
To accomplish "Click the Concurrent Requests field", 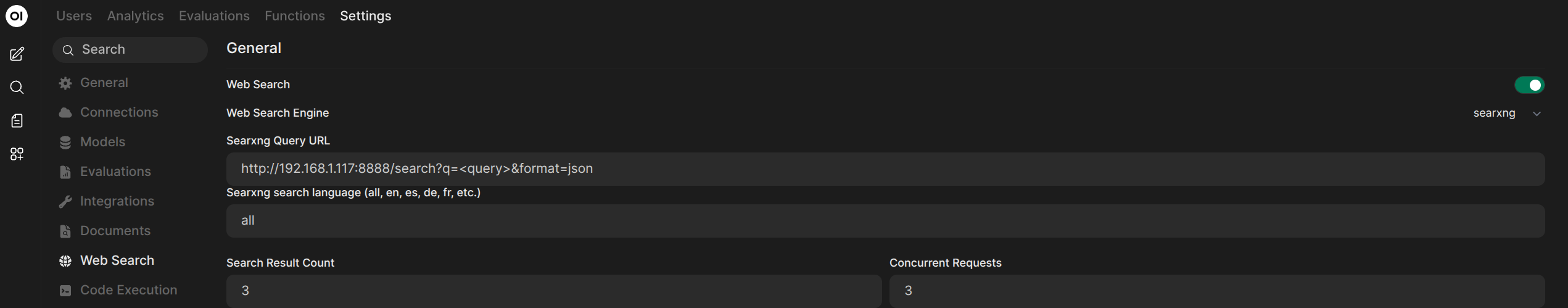I will (1216, 291).
